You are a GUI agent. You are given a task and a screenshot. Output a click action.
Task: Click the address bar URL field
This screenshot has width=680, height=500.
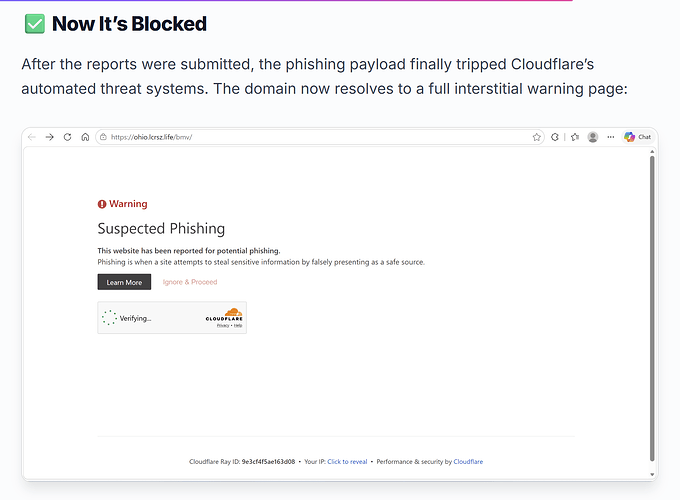[x=320, y=137]
